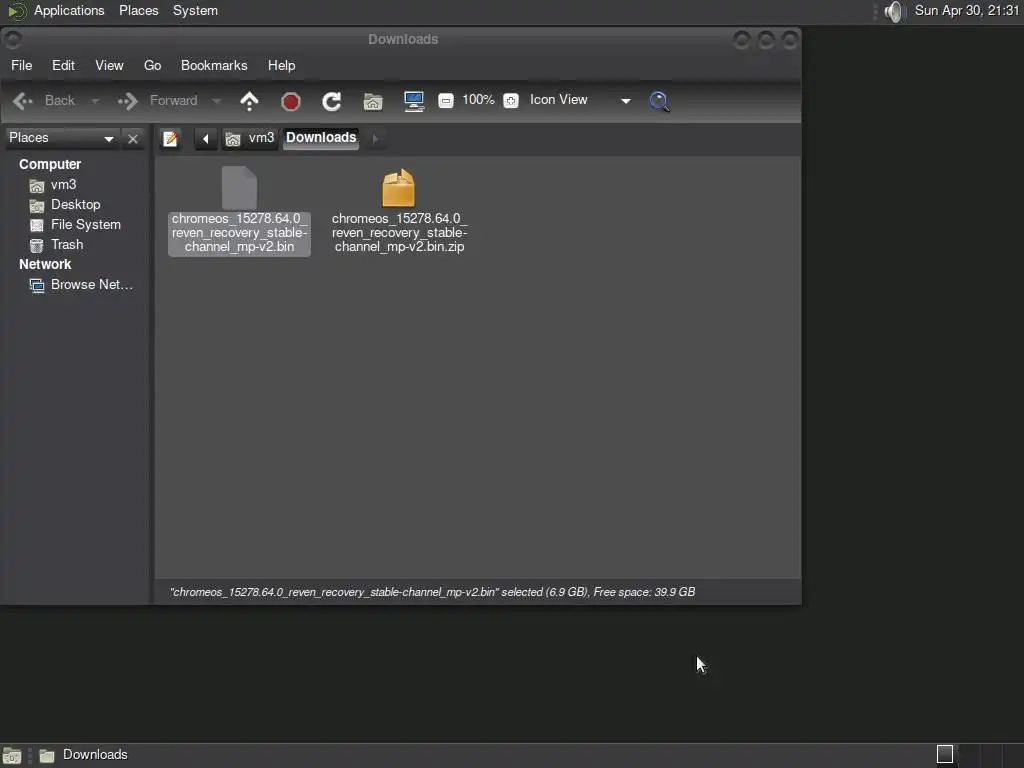Select vm3 in the path bar
The width and height of the screenshot is (1024, 768).
(250, 138)
